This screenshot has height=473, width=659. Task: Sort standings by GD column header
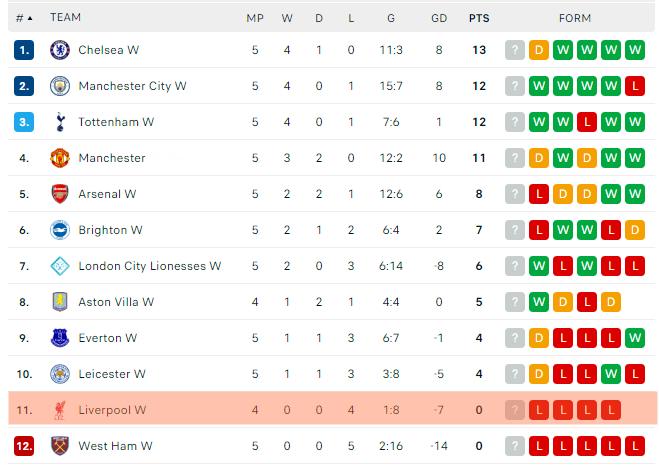tap(438, 18)
